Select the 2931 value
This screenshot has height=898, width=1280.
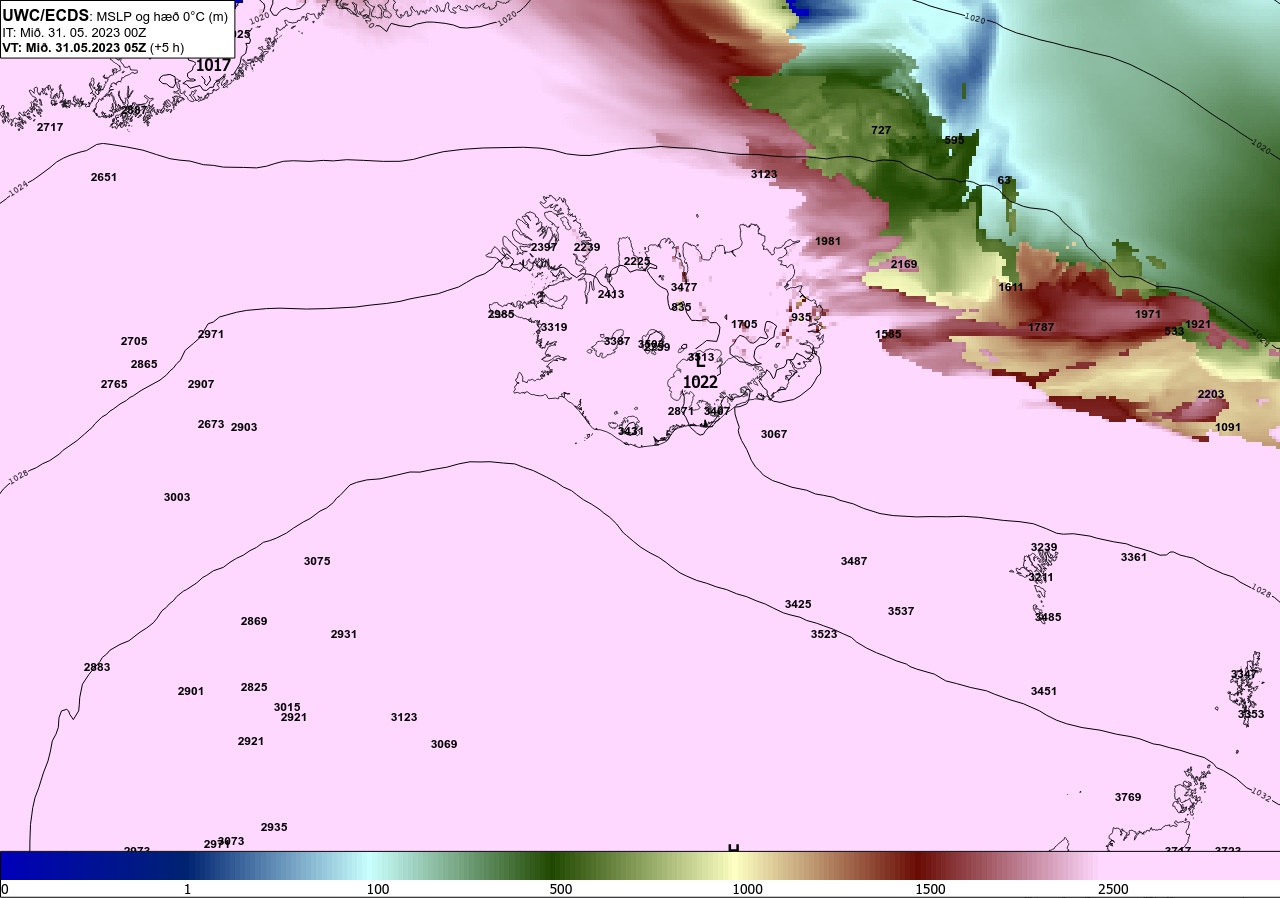(344, 634)
